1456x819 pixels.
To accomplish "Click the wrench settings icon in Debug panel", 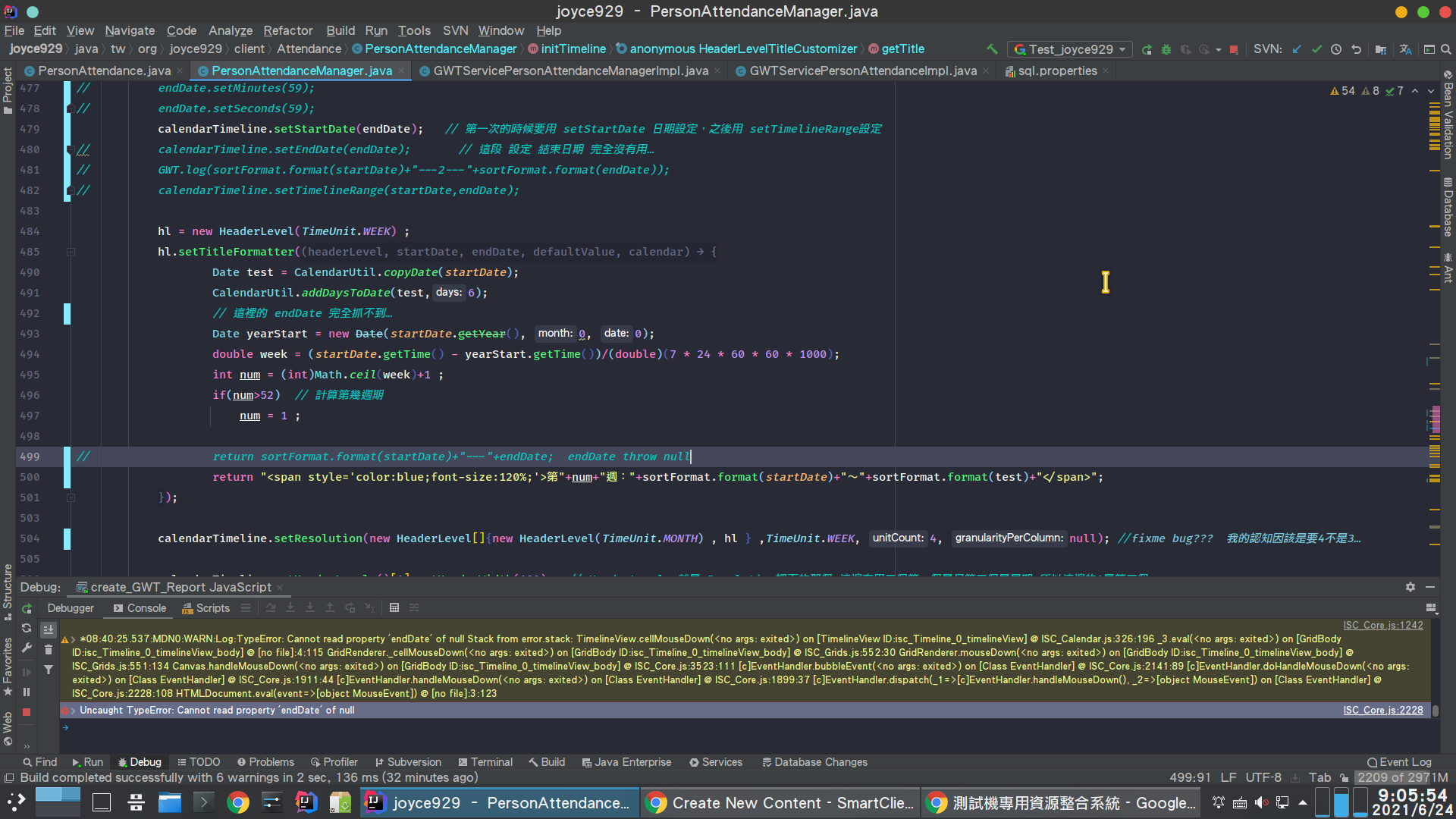I will pyautogui.click(x=27, y=648).
